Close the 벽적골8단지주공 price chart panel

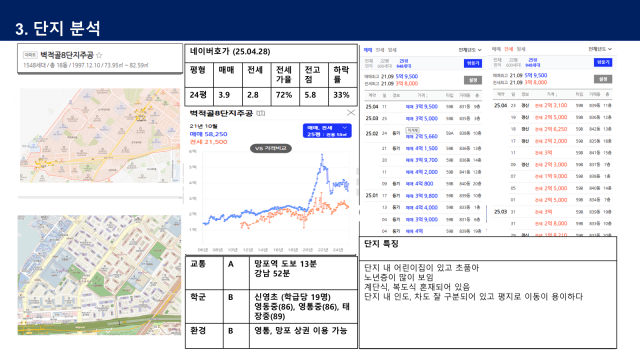(351, 113)
